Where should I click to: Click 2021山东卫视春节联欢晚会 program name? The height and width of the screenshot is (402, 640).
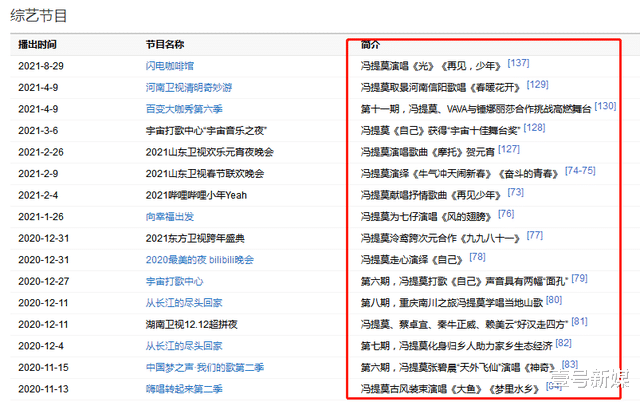[x=205, y=174]
